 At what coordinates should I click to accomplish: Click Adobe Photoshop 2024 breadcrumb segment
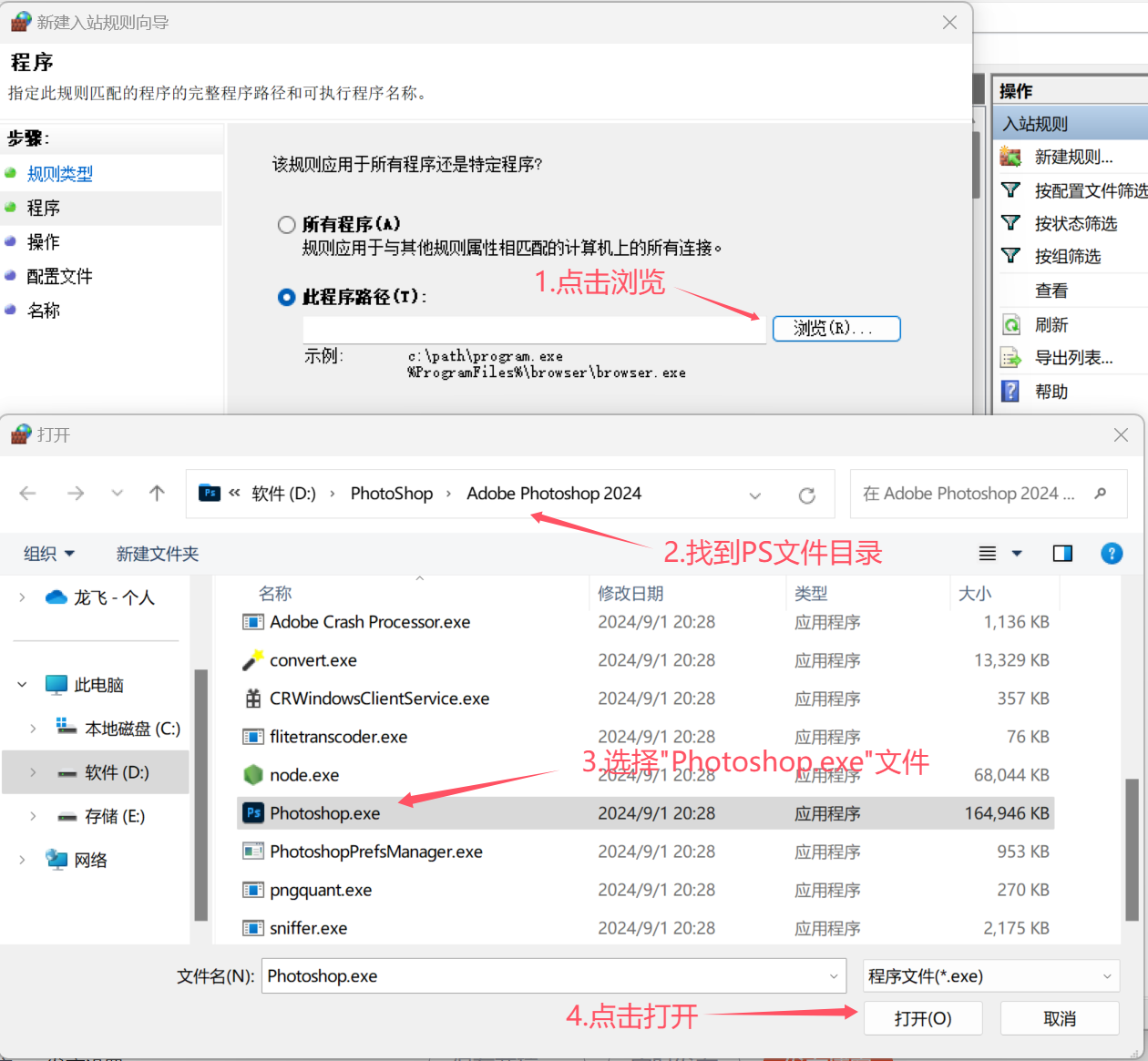(554, 493)
